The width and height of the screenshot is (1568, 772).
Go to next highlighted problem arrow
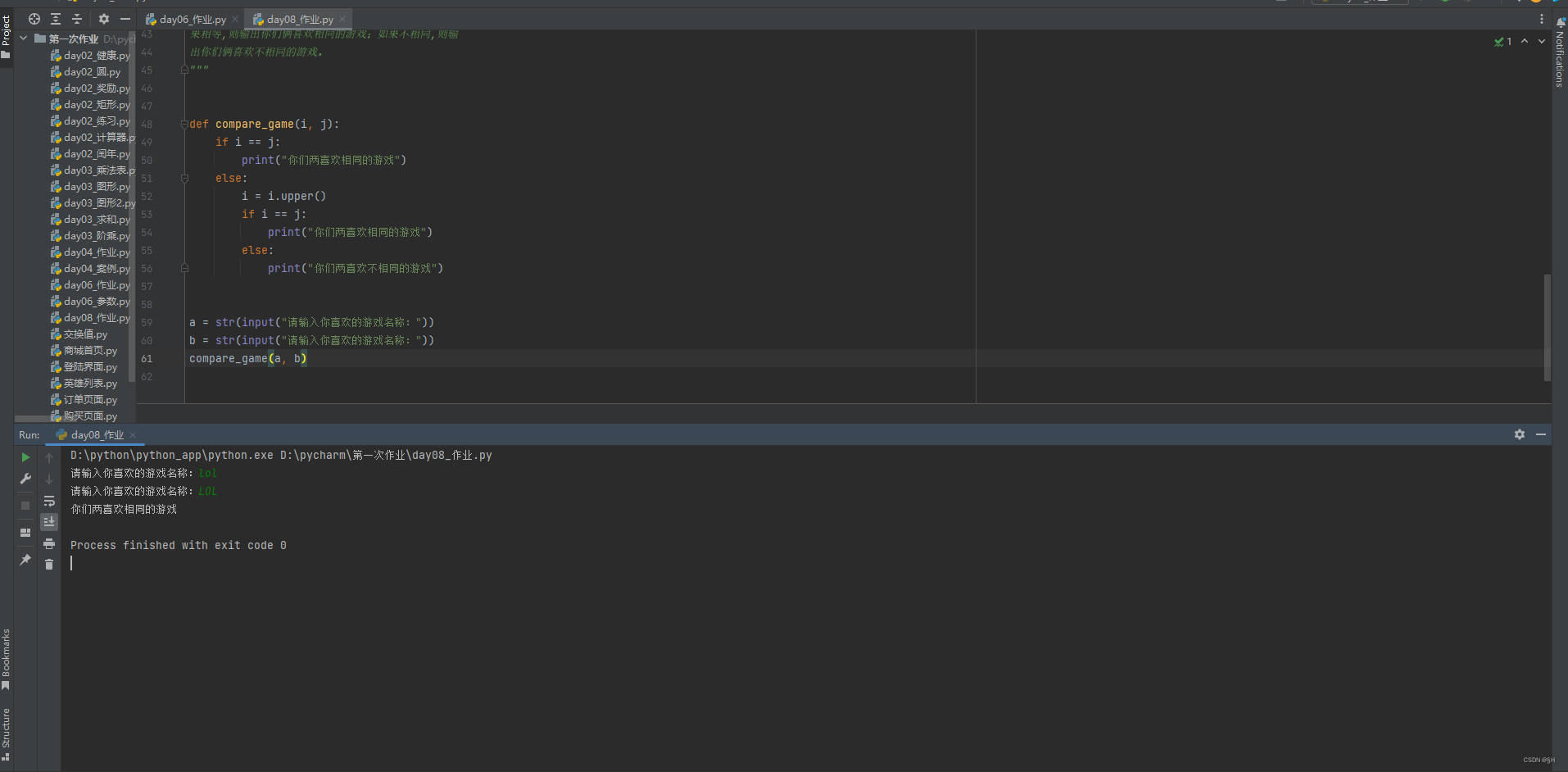pyautogui.click(x=1541, y=41)
